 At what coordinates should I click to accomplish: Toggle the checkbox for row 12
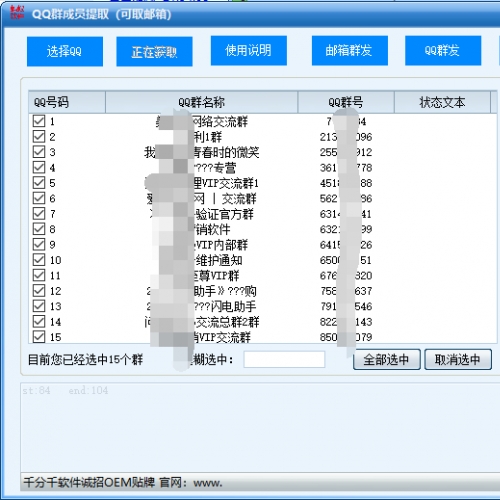(x=39, y=290)
